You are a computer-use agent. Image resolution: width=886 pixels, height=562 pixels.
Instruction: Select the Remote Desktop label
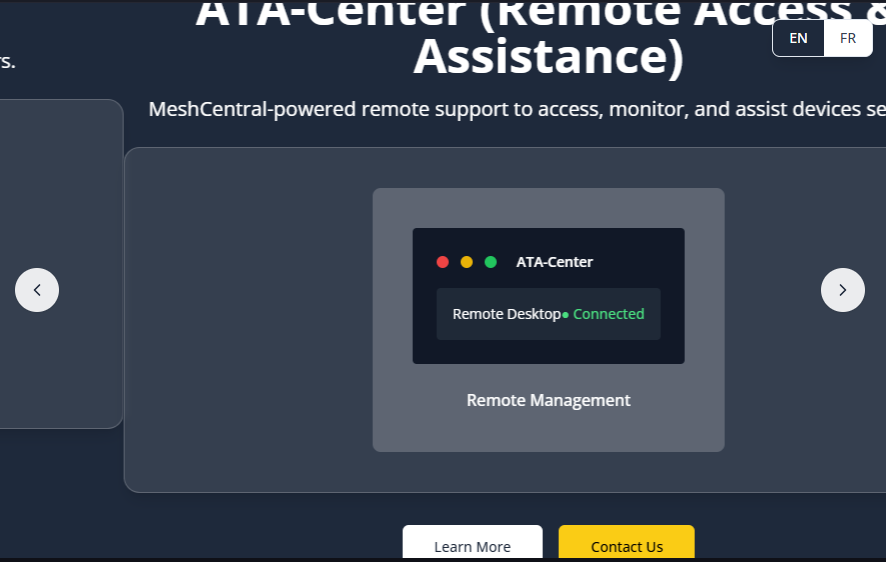click(x=506, y=314)
